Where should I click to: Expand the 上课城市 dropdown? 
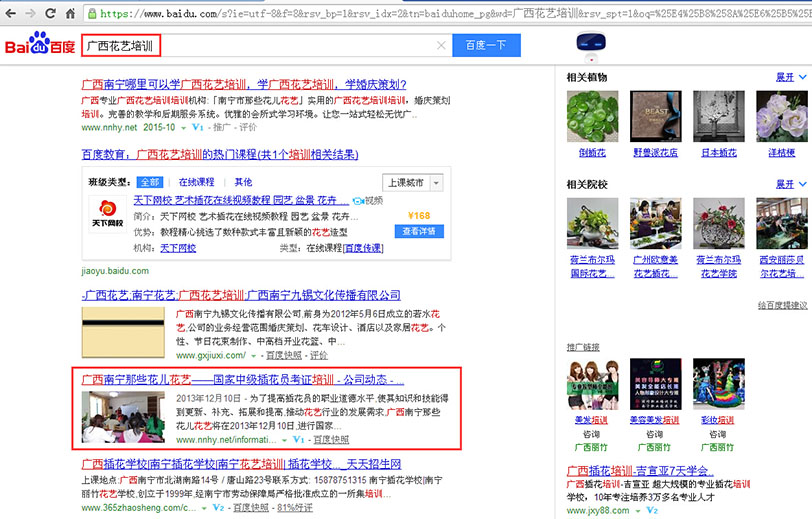(x=413, y=183)
